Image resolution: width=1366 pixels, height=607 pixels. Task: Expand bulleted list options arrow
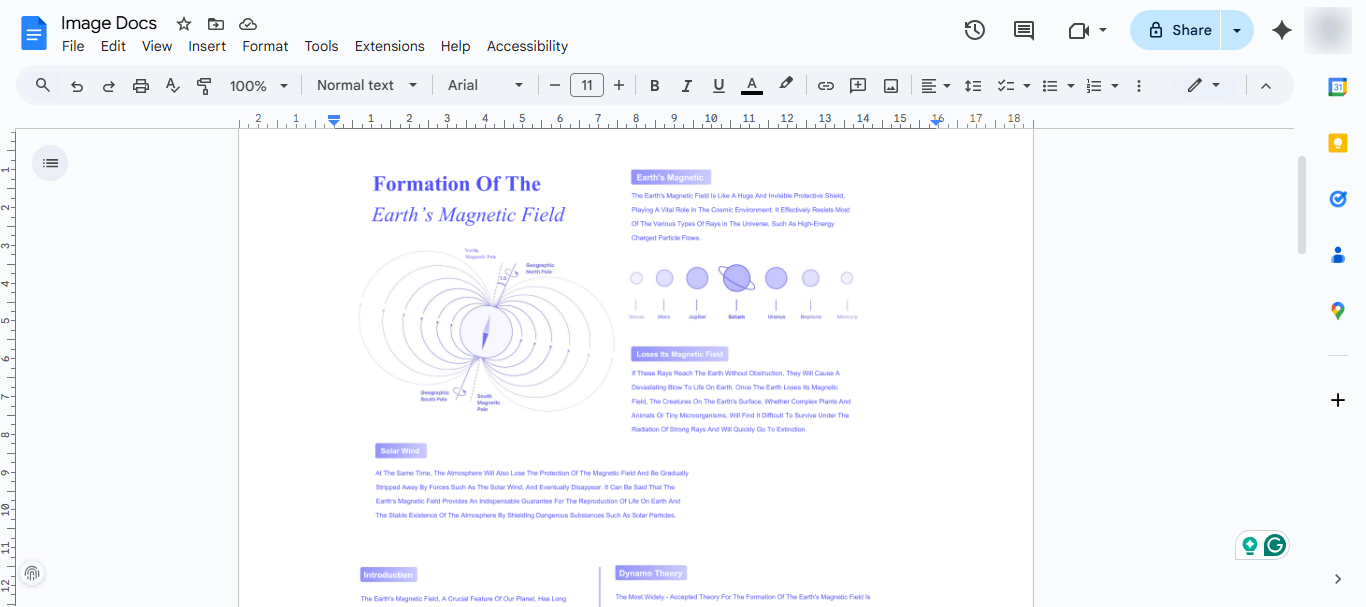point(1071,86)
